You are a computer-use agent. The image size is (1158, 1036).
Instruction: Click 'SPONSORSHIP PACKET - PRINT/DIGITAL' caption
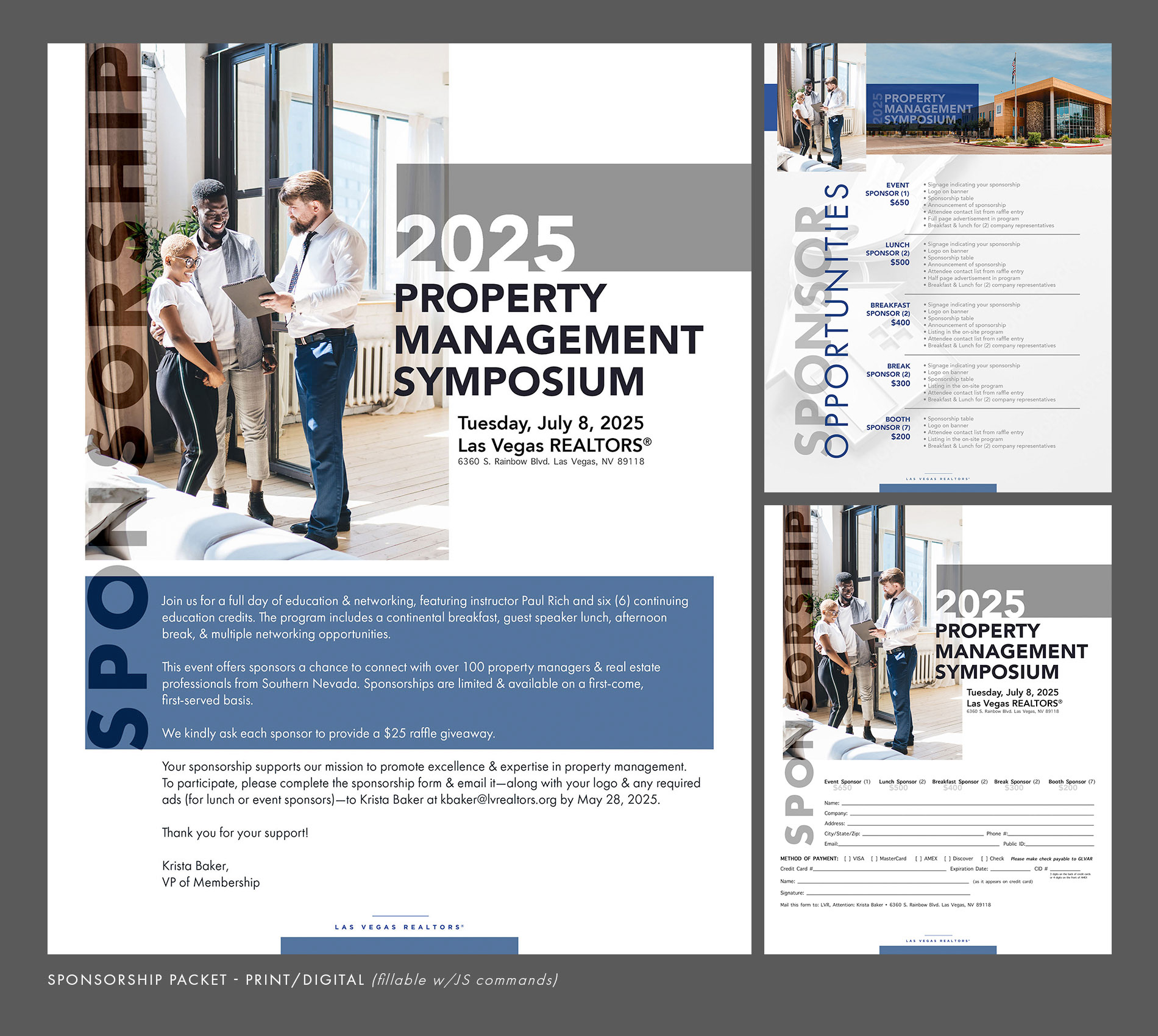207,980
